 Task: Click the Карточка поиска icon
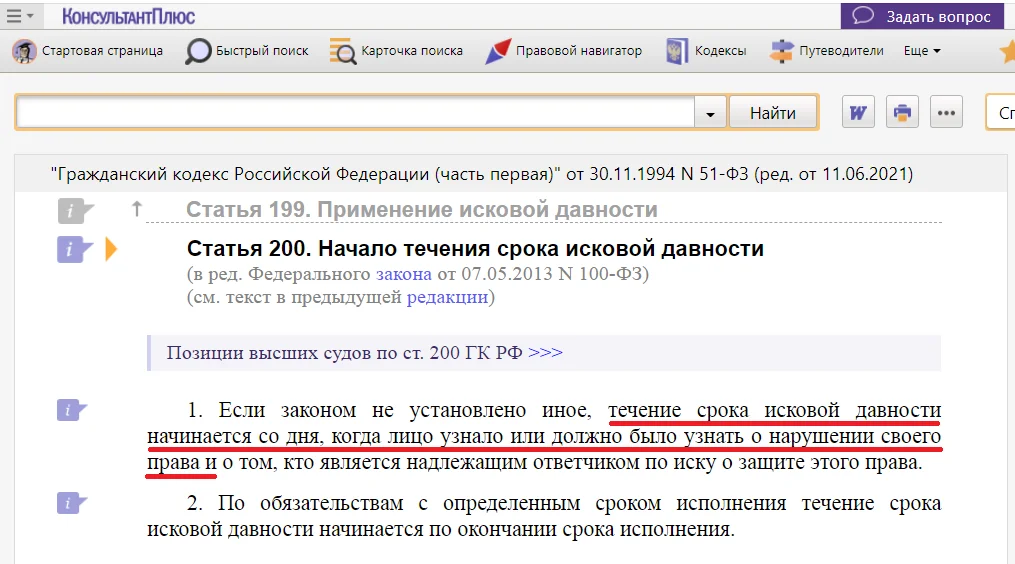(x=342, y=51)
